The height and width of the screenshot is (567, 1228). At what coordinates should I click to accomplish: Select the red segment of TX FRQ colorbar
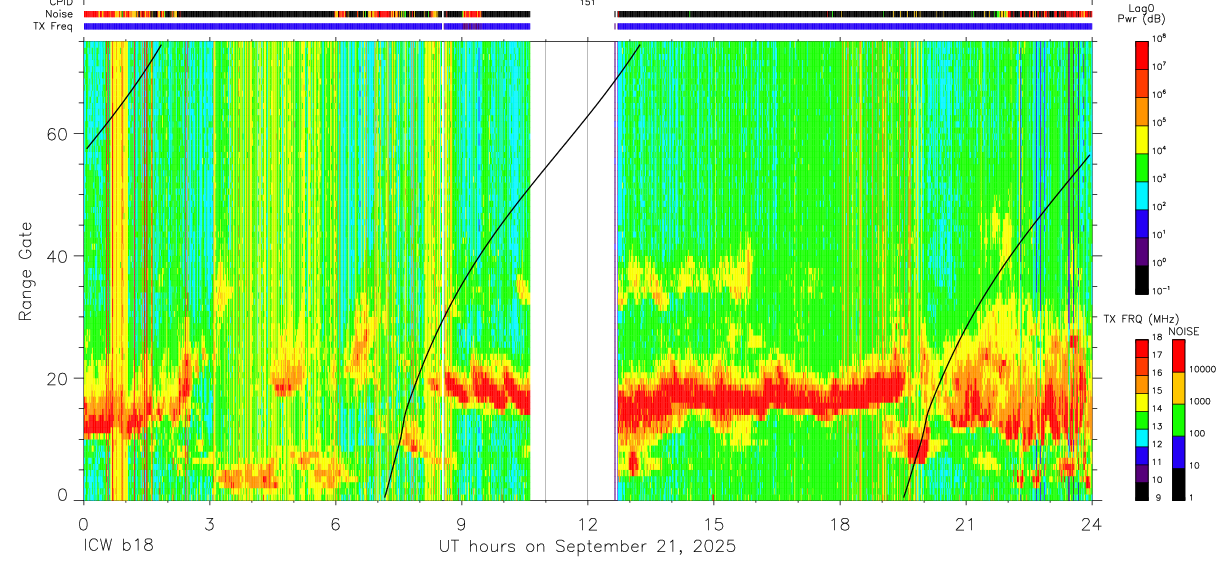pyautogui.click(x=1141, y=349)
